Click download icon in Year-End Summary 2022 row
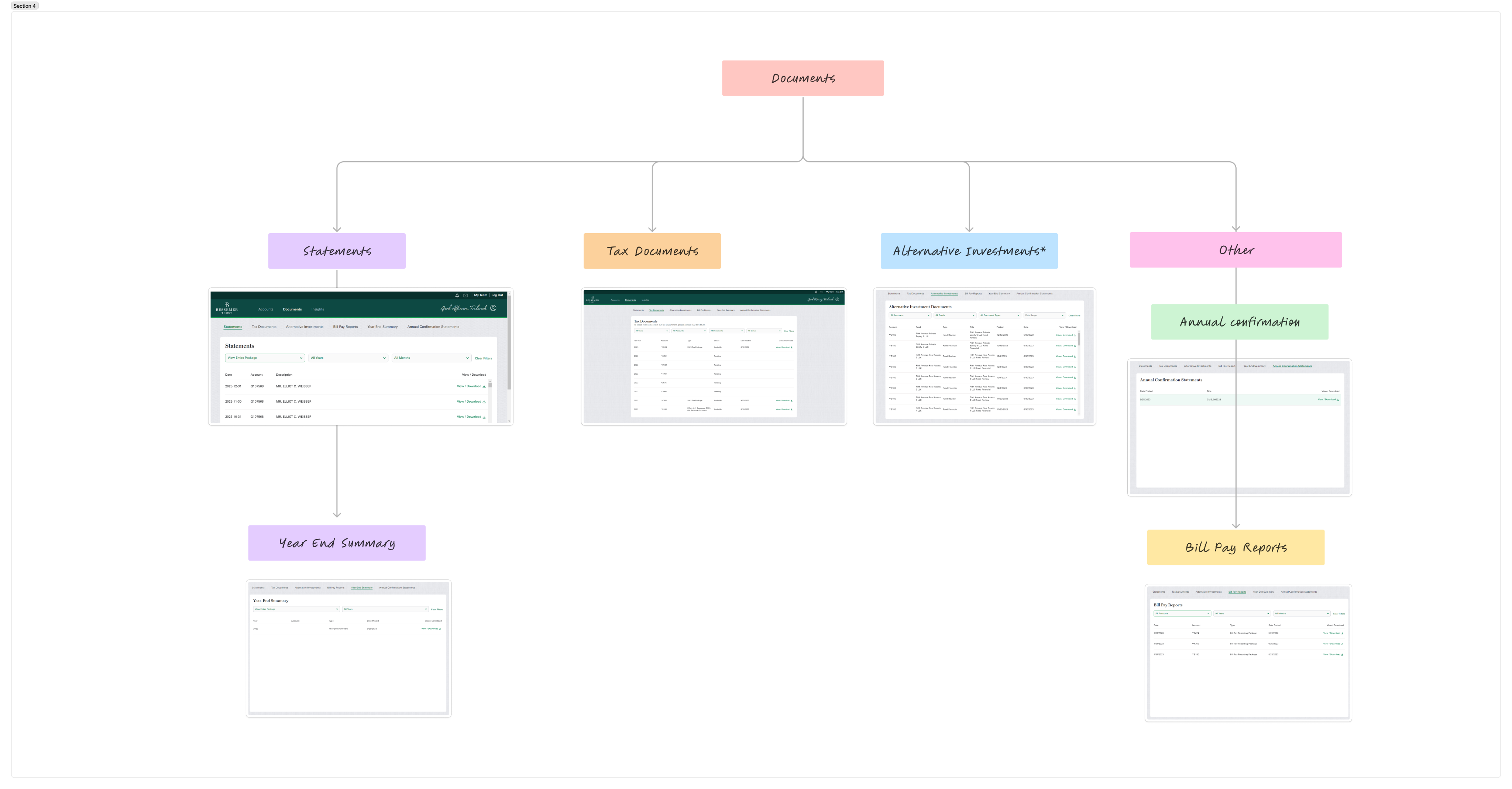The image size is (1512, 789). [x=440, y=629]
